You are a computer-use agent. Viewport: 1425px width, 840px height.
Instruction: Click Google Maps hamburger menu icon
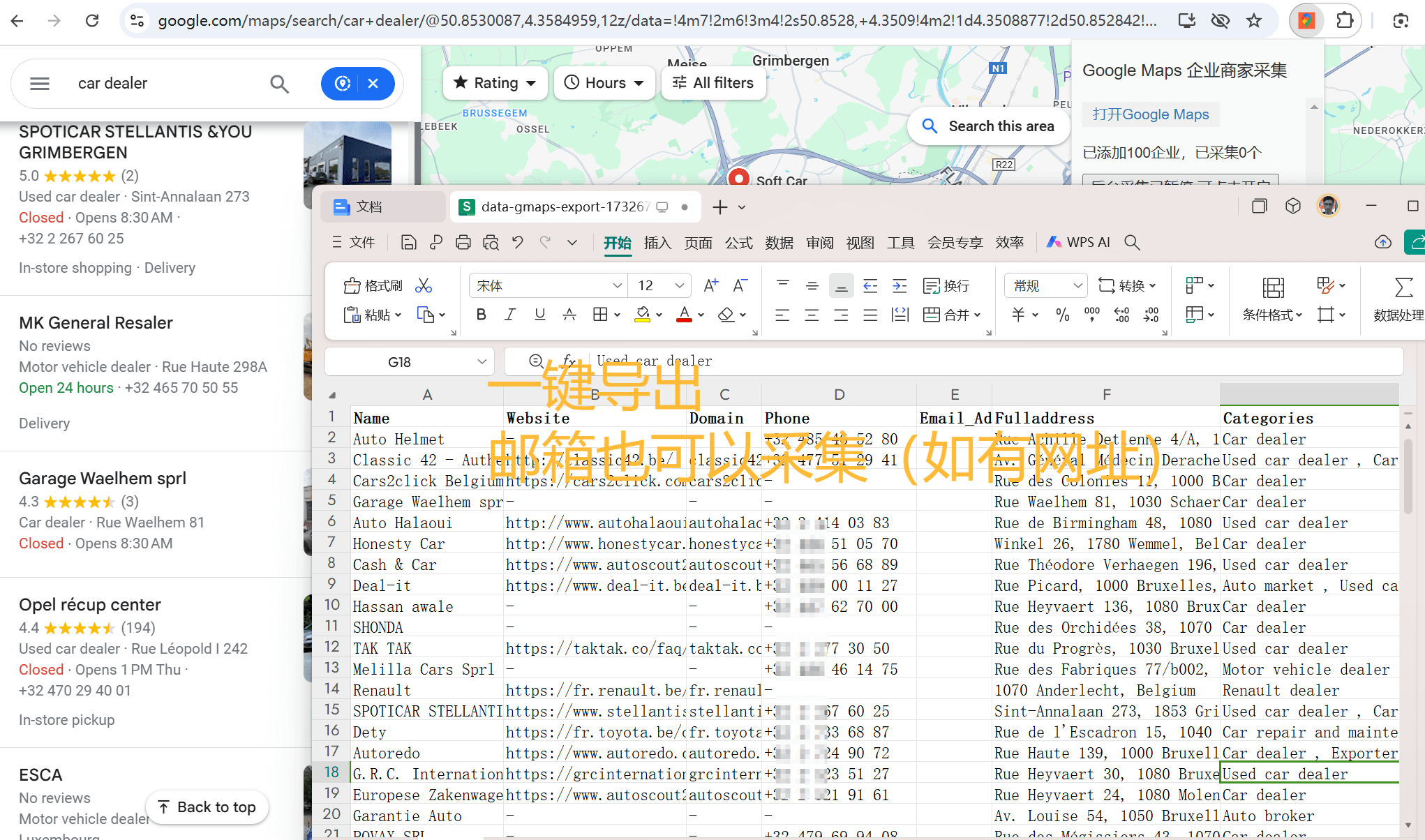pyautogui.click(x=40, y=84)
